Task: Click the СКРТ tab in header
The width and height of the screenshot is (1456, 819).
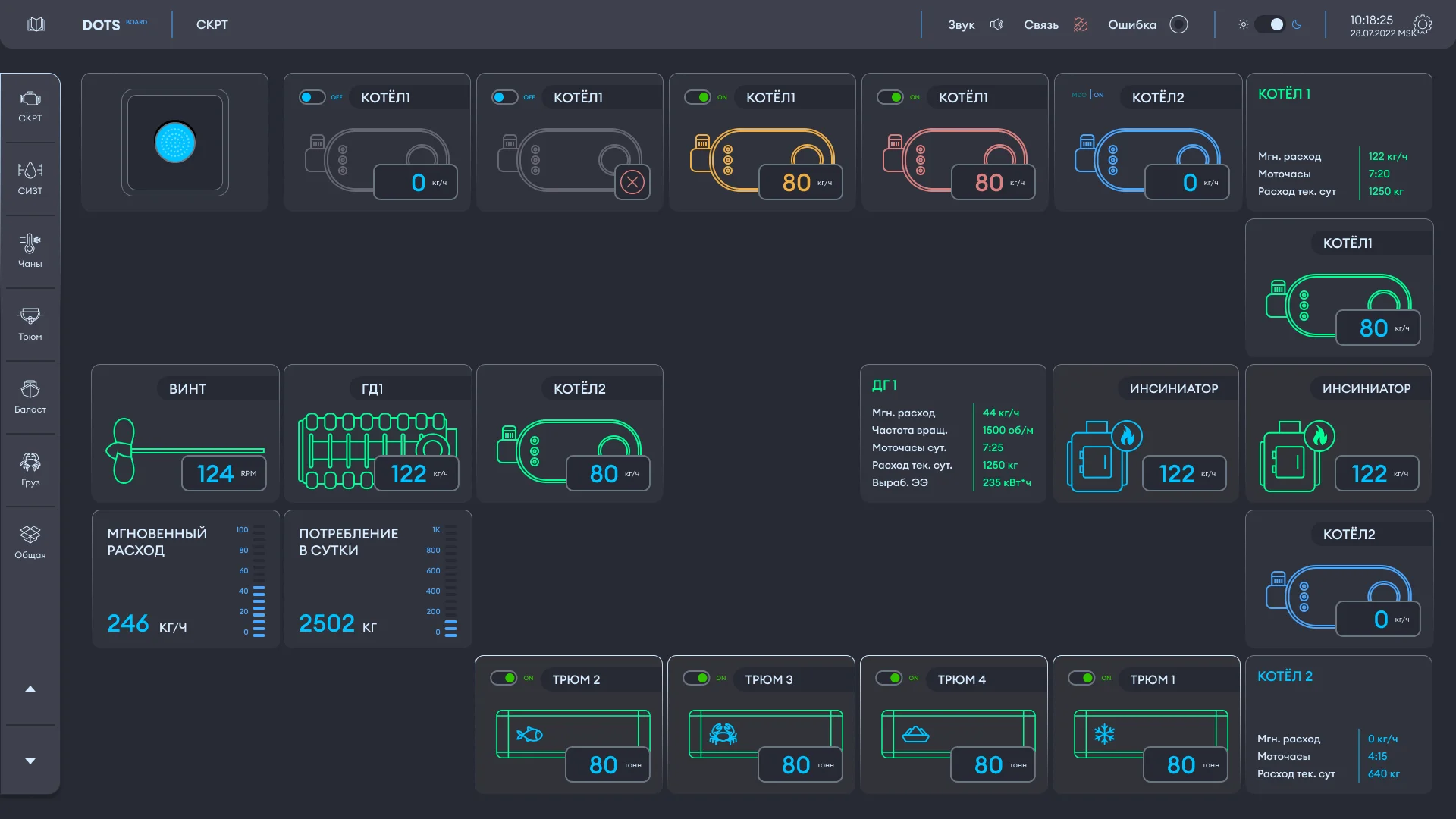Action: point(212,24)
